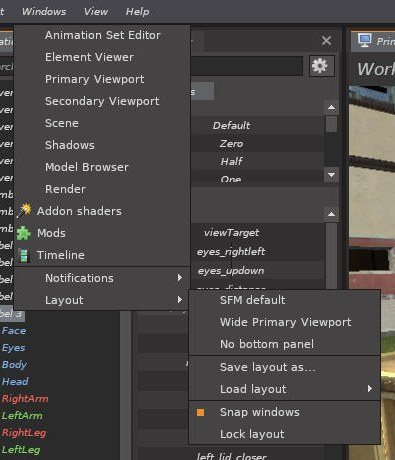Click the gear settings icon
This screenshot has width=395, height=460.
click(322, 66)
